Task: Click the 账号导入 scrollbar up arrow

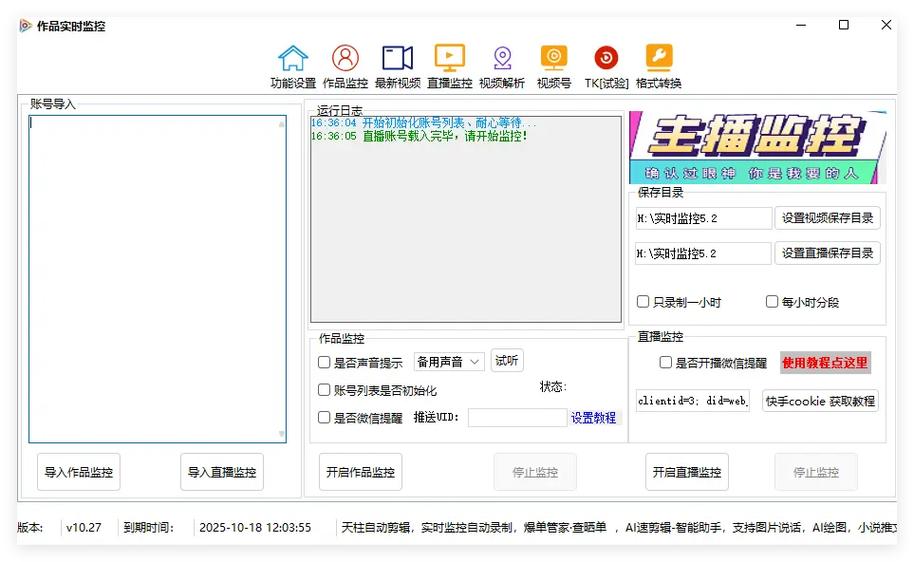Action: [x=282, y=124]
